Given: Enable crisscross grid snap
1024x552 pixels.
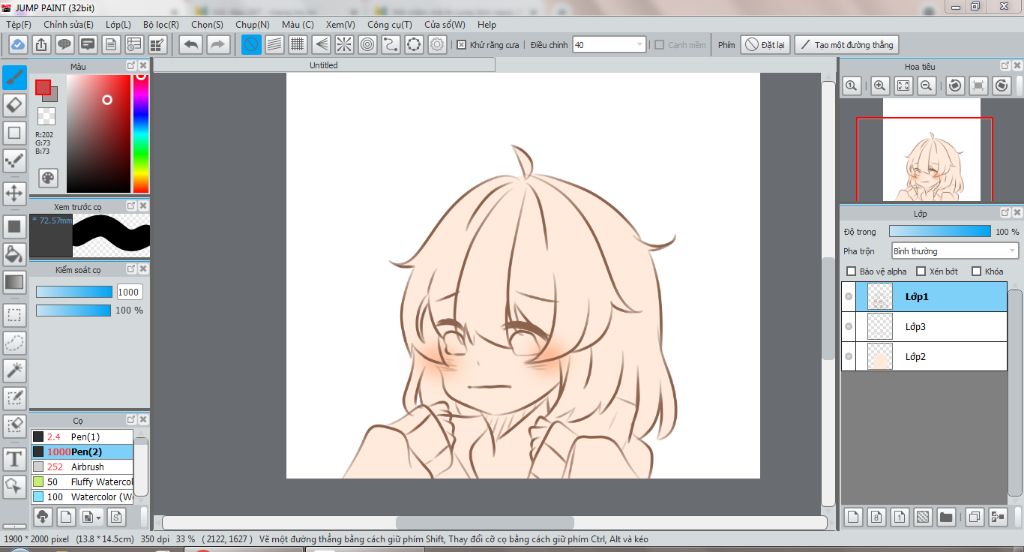Looking at the screenshot, I should pyautogui.click(x=298, y=44).
